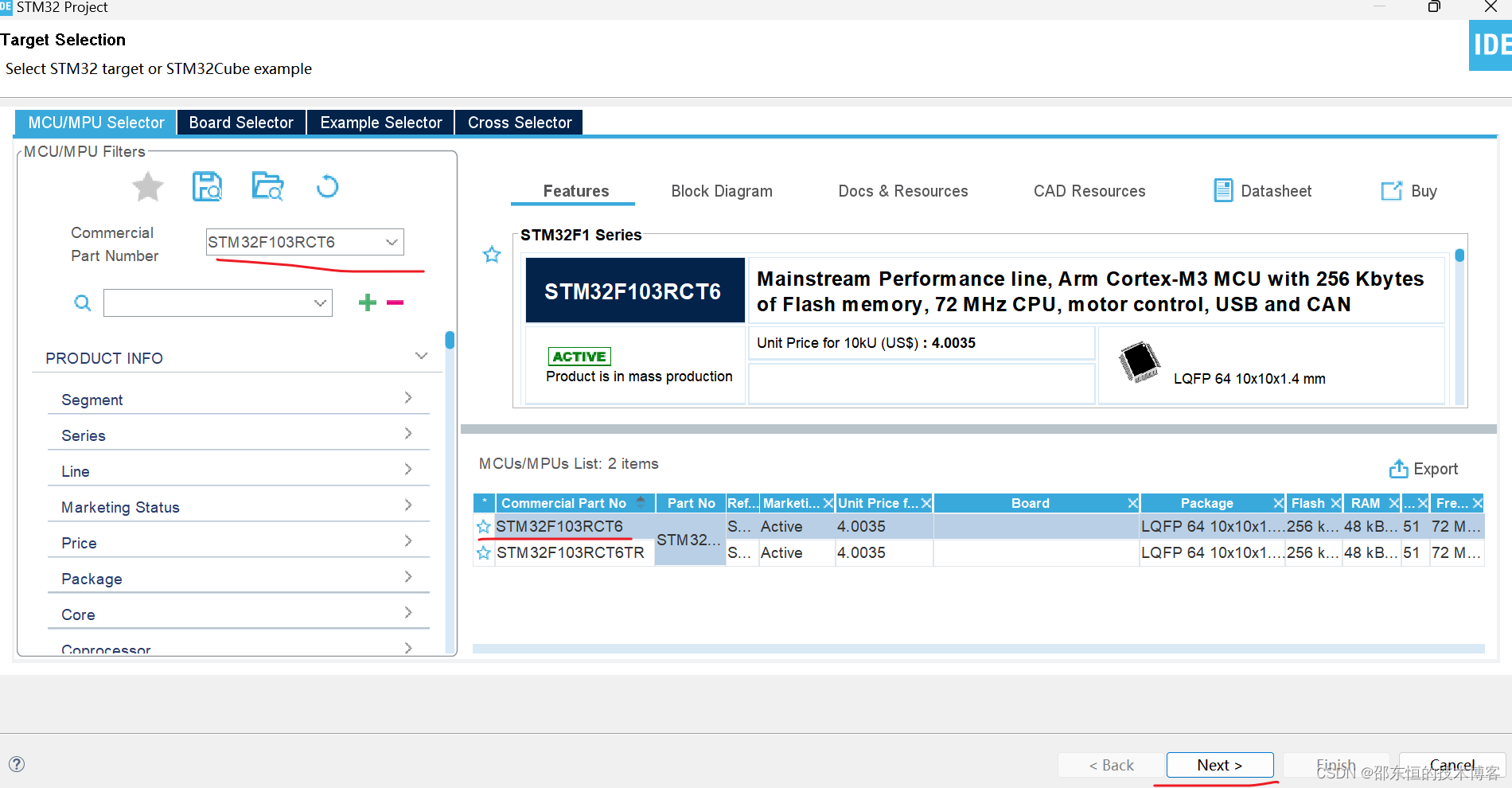Open the help question mark
The image size is (1512, 788).
point(17,764)
